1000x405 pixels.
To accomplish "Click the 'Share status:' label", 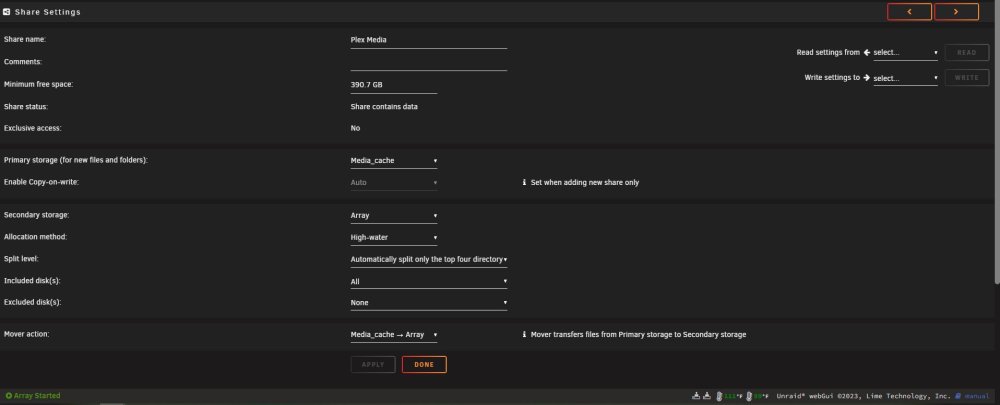I will 26,107.
